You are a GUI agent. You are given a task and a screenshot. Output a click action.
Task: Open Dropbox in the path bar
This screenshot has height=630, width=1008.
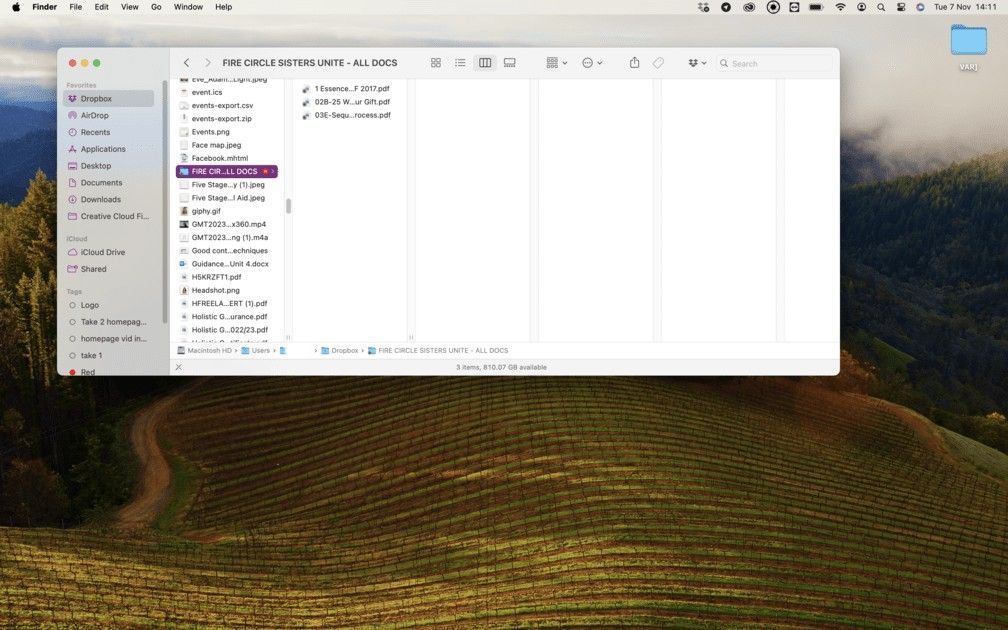[x=343, y=350]
